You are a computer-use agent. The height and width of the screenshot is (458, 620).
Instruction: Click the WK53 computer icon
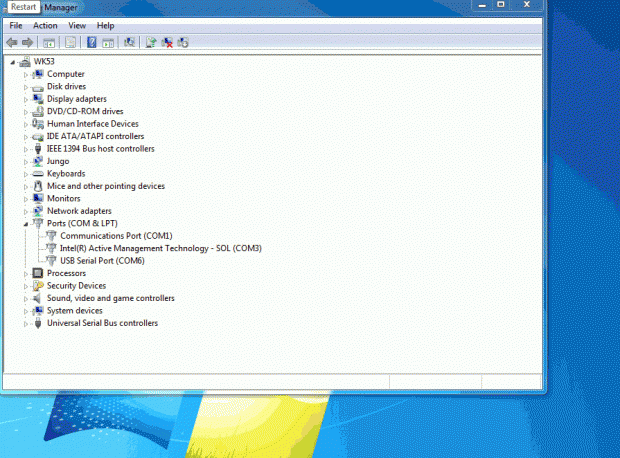click(25, 61)
